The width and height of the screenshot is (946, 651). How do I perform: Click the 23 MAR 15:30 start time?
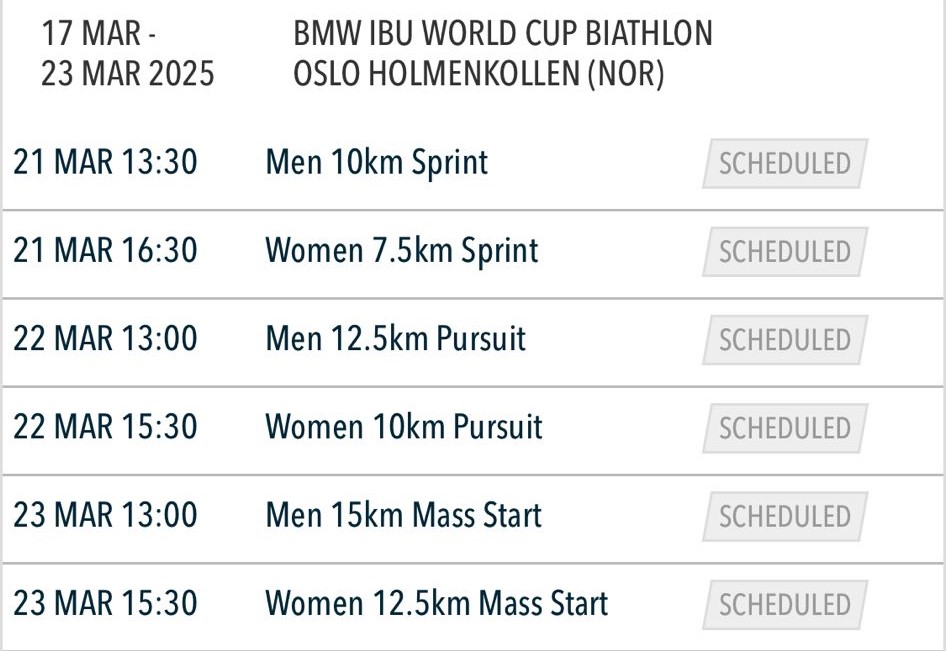point(105,603)
